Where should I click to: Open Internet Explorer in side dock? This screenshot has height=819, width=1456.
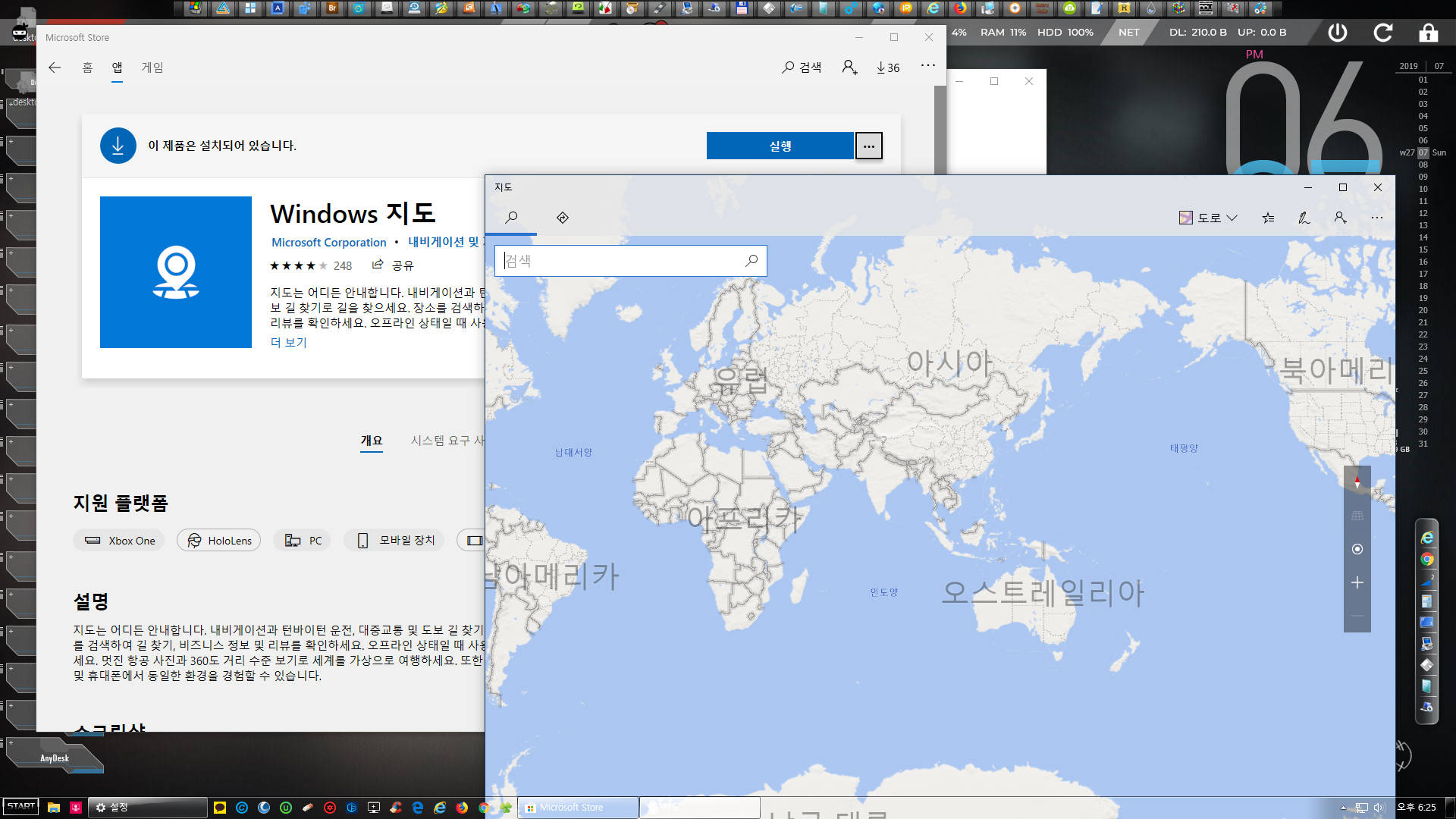[x=1427, y=538]
